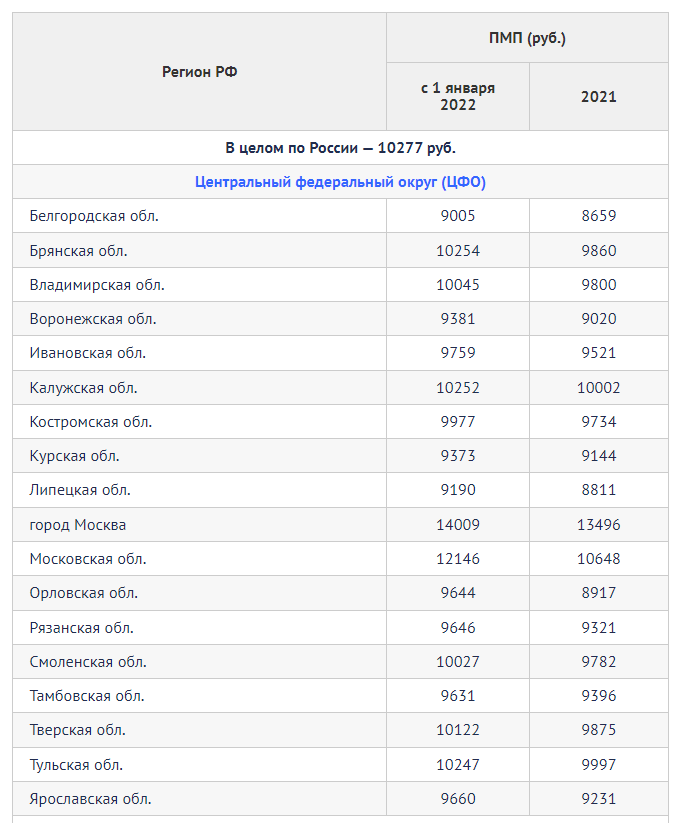Select the 2021 column header

(598, 97)
